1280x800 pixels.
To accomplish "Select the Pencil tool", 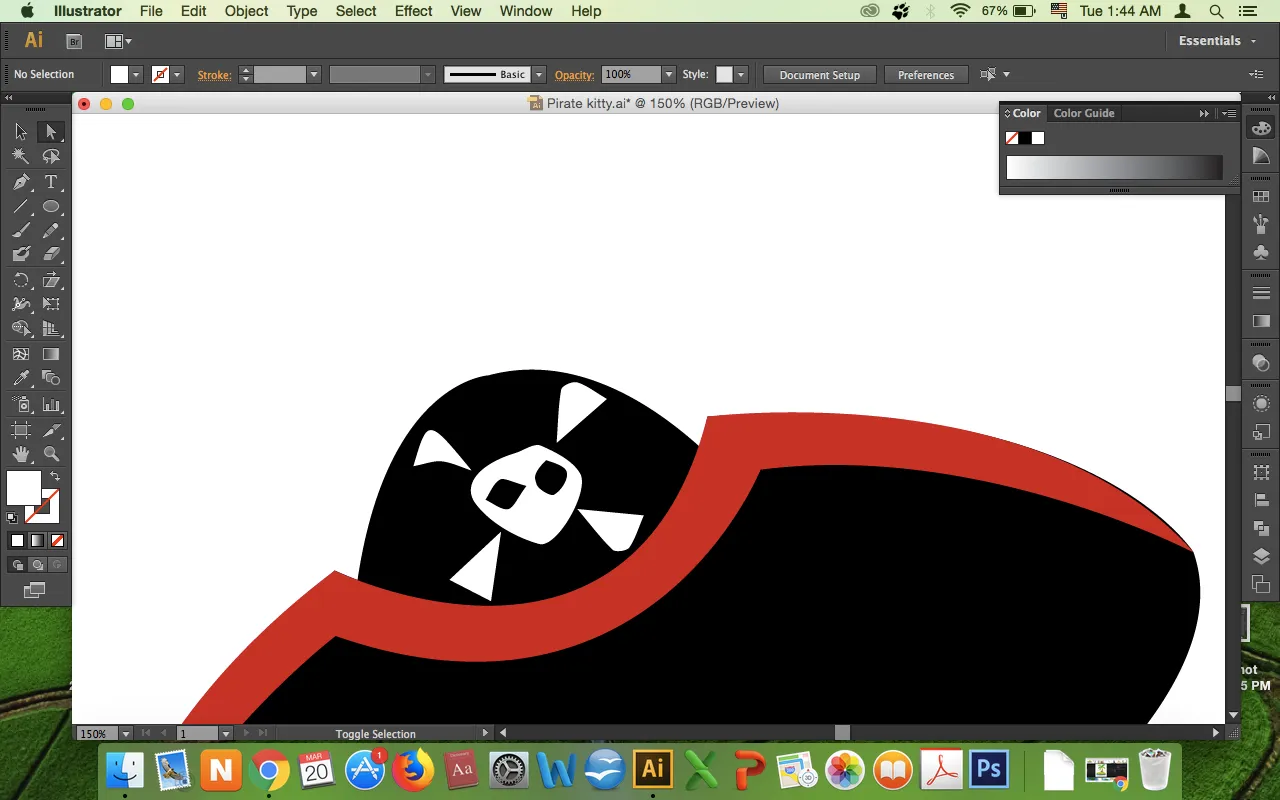I will click(x=51, y=231).
